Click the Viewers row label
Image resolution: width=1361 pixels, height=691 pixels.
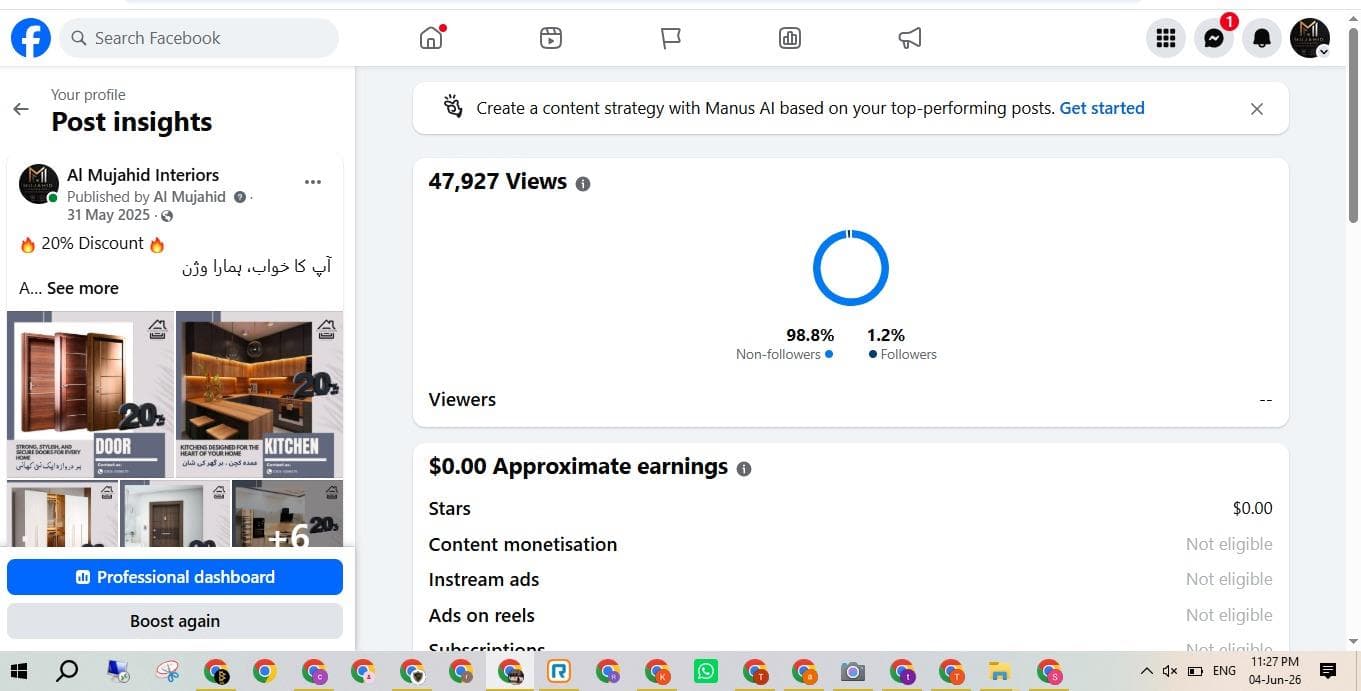pyautogui.click(x=462, y=399)
